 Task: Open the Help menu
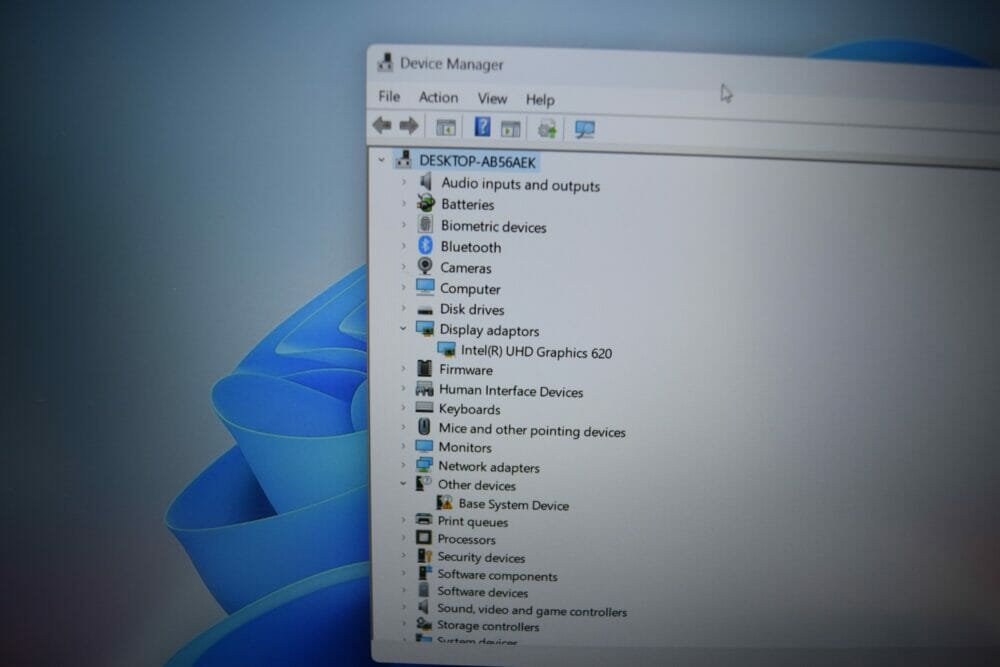tap(540, 99)
